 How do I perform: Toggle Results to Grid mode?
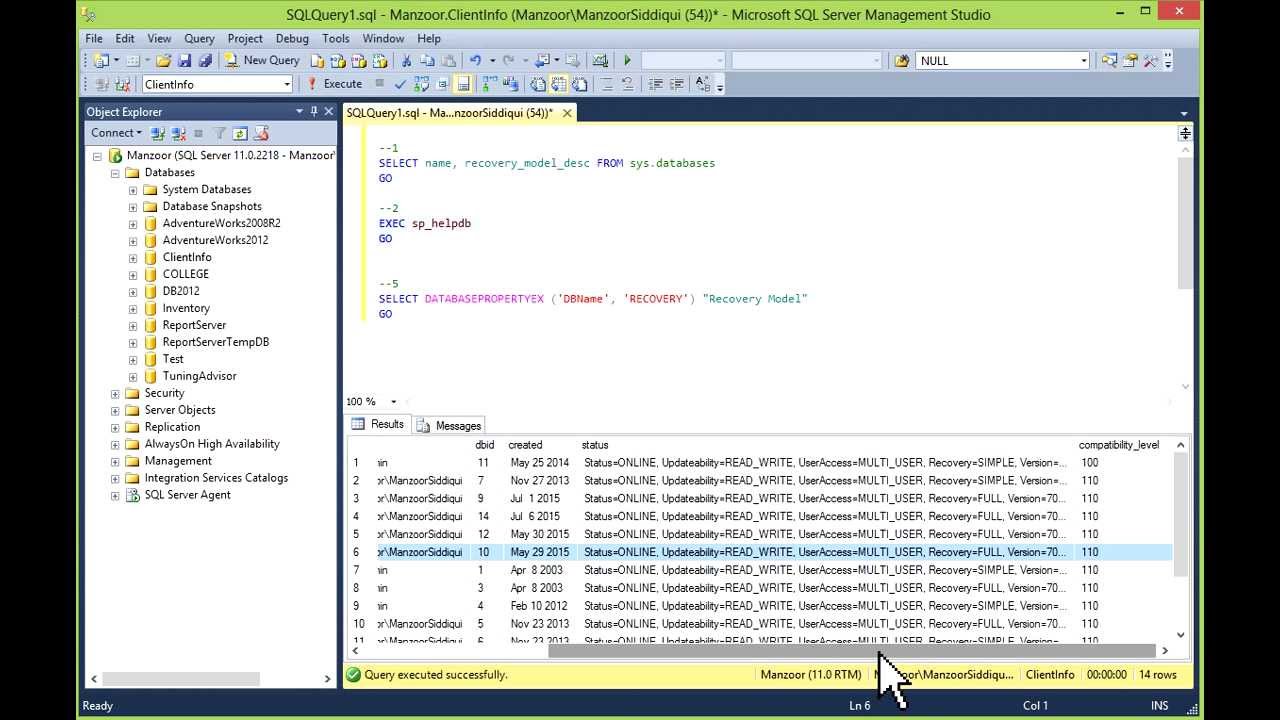[x=558, y=84]
